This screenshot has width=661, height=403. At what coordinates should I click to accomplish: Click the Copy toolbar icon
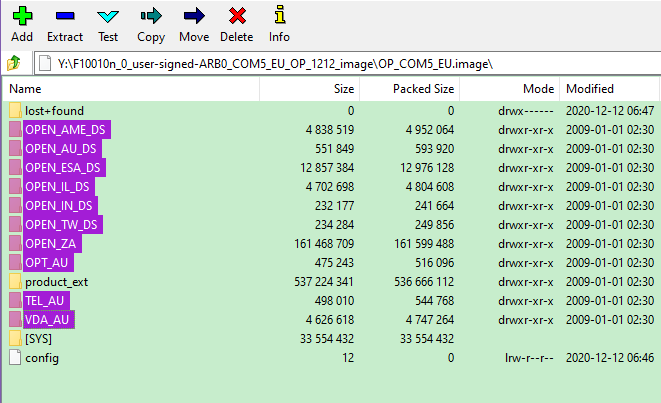tap(151, 16)
